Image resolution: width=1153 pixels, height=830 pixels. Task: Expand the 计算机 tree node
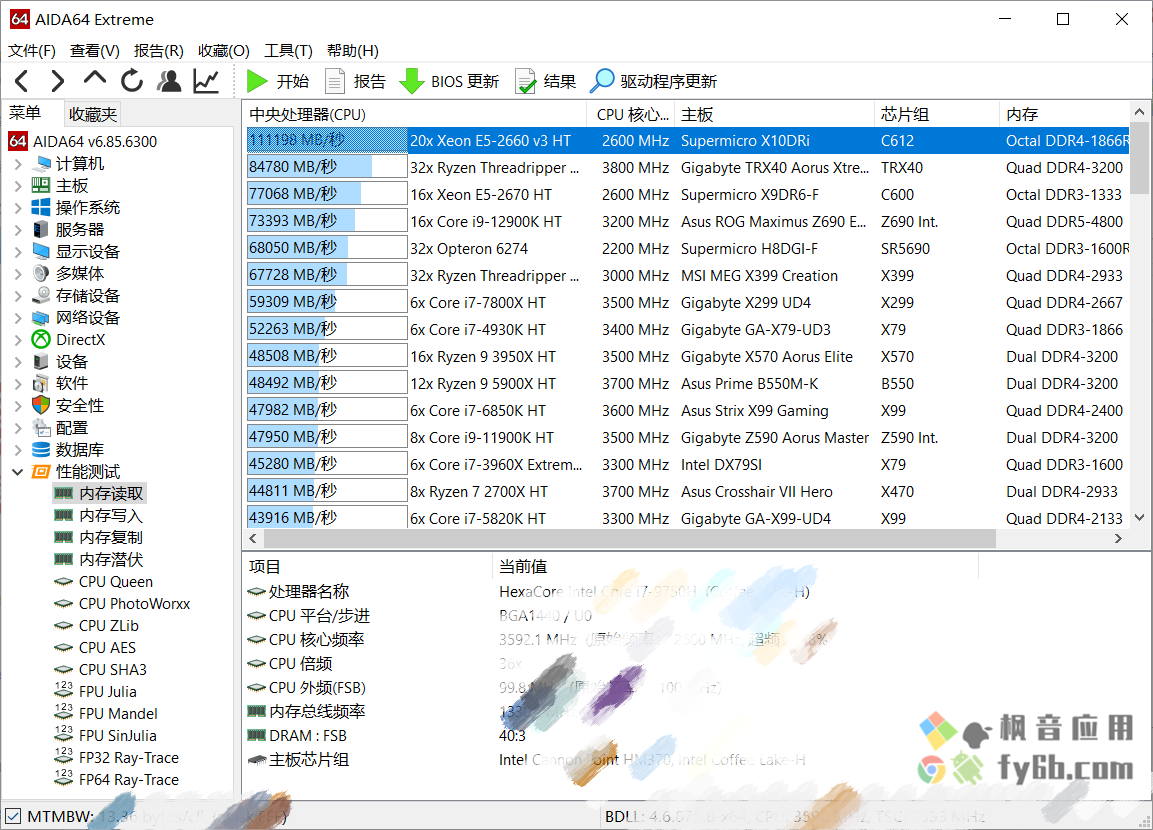point(18,164)
